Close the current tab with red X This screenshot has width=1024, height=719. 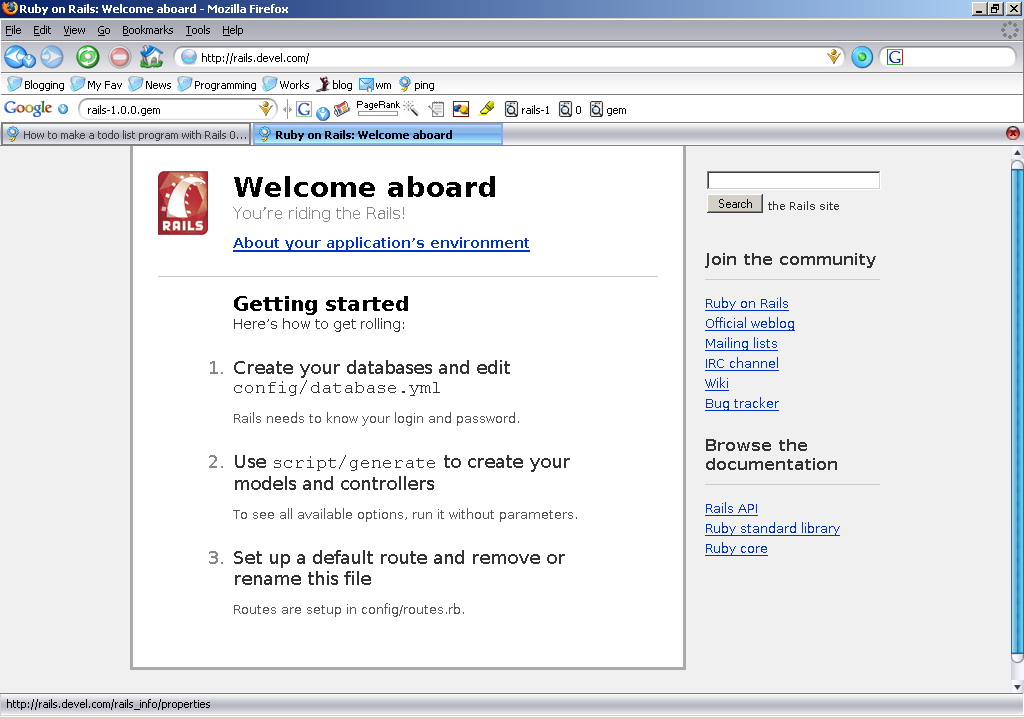pyautogui.click(x=1012, y=133)
